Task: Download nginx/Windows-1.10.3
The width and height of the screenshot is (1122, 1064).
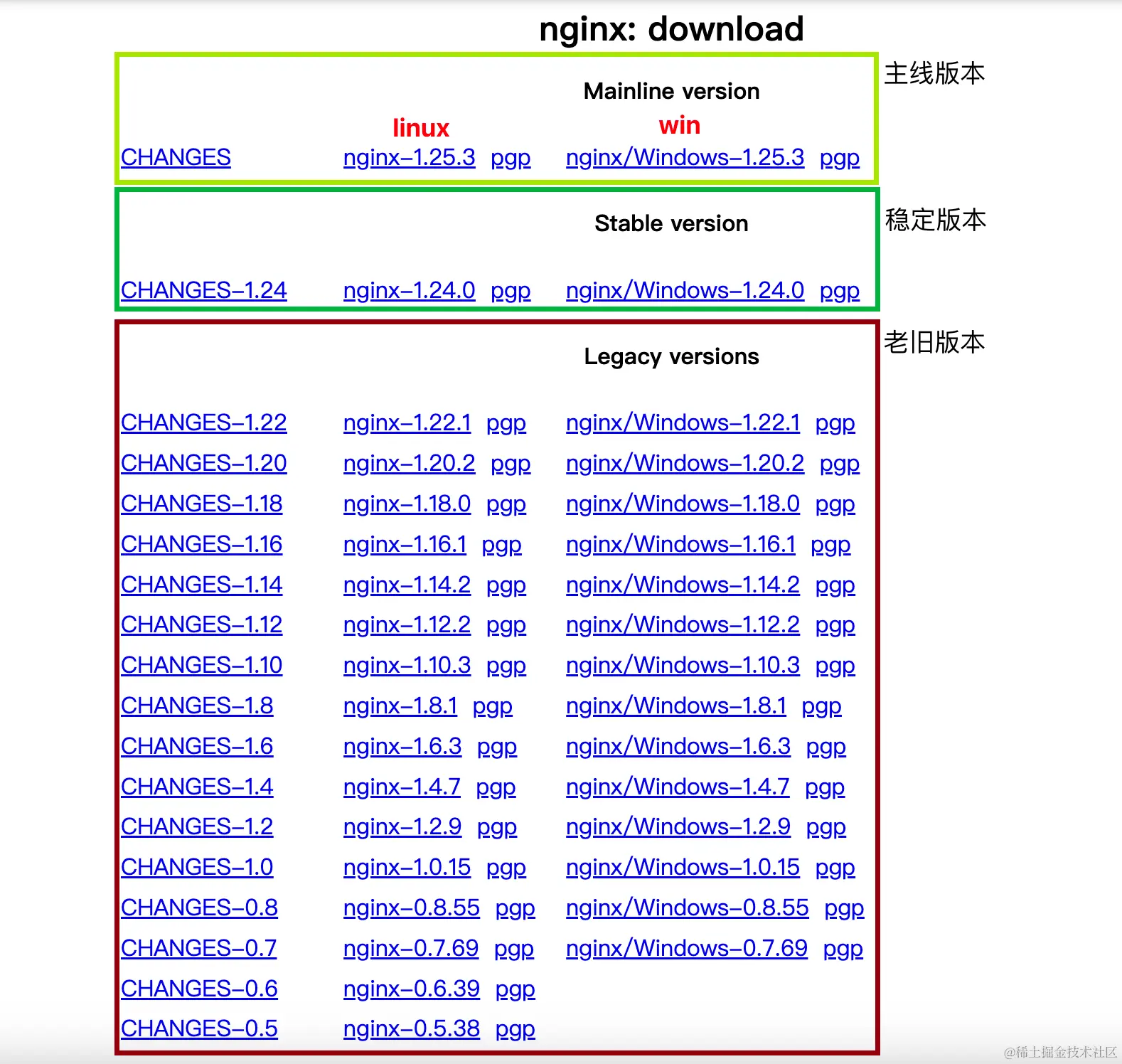Action: pyautogui.click(x=683, y=665)
